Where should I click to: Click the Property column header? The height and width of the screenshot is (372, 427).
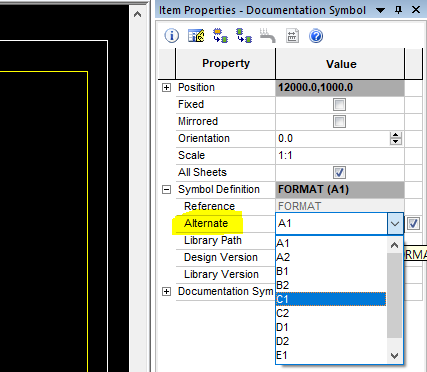[226, 63]
